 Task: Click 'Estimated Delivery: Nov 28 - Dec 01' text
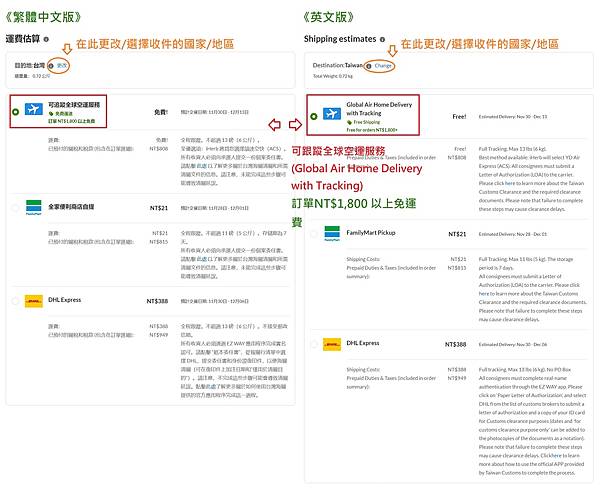[x=513, y=234]
